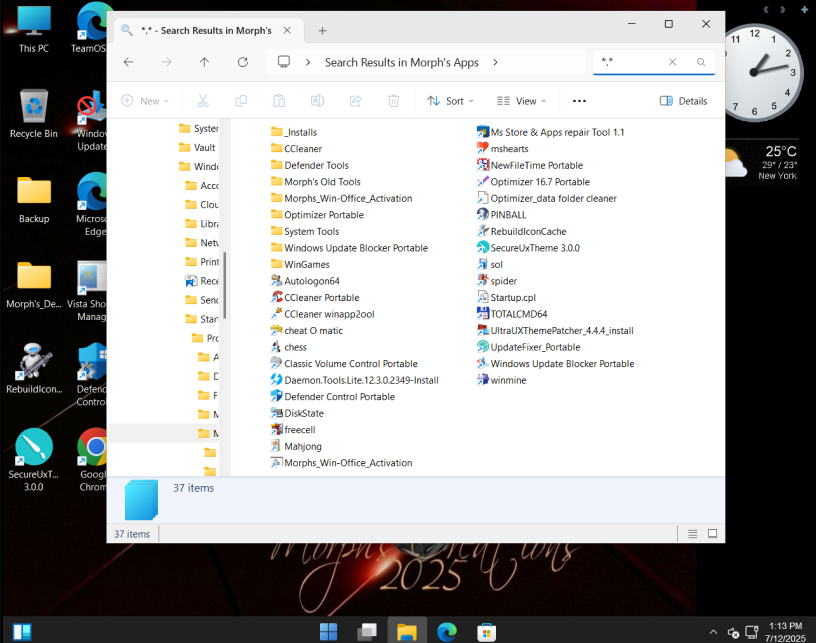Select CCleaner Portable application
This screenshot has width=816, height=643.
coord(315,298)
